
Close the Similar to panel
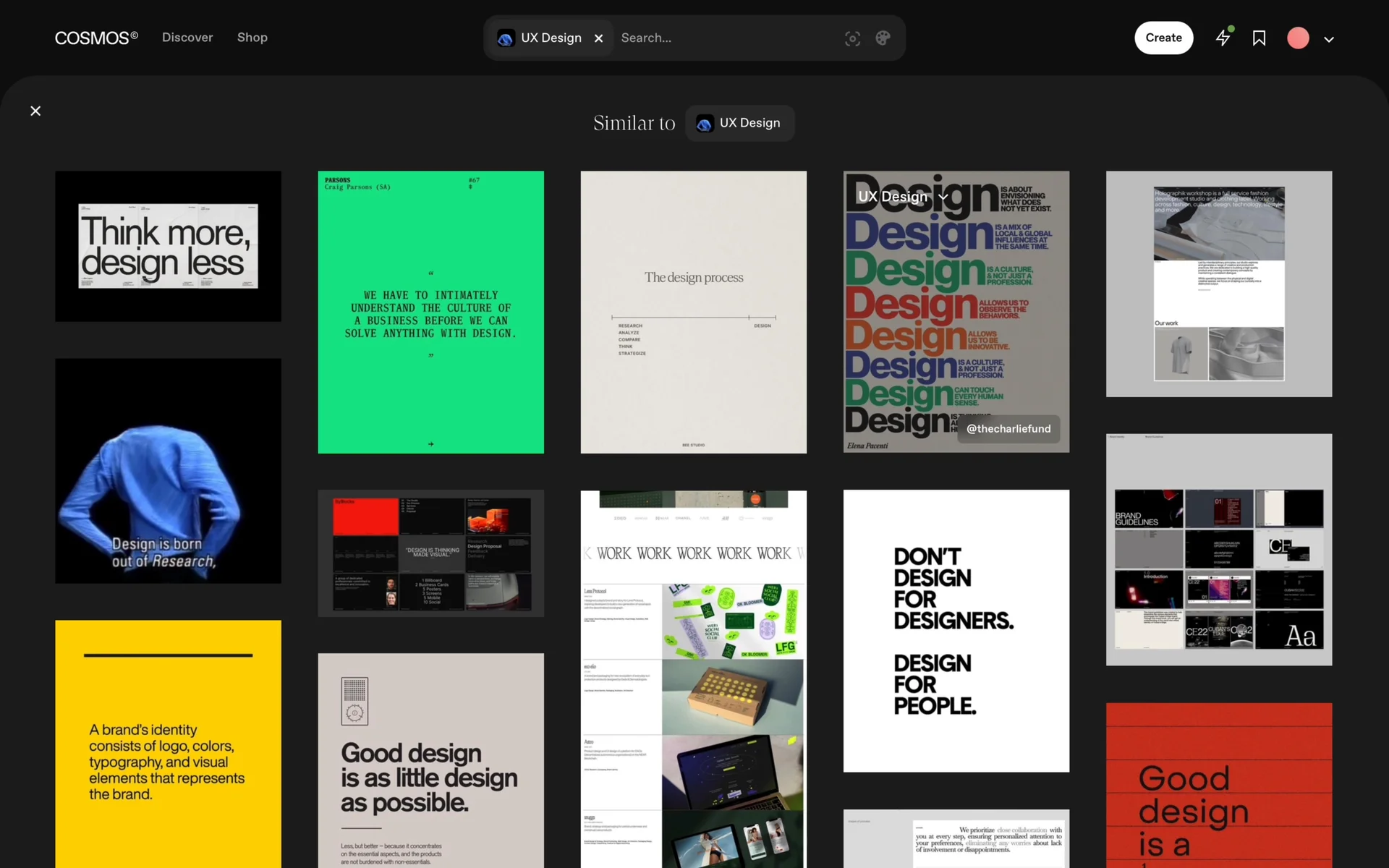(x=35, y=111)
